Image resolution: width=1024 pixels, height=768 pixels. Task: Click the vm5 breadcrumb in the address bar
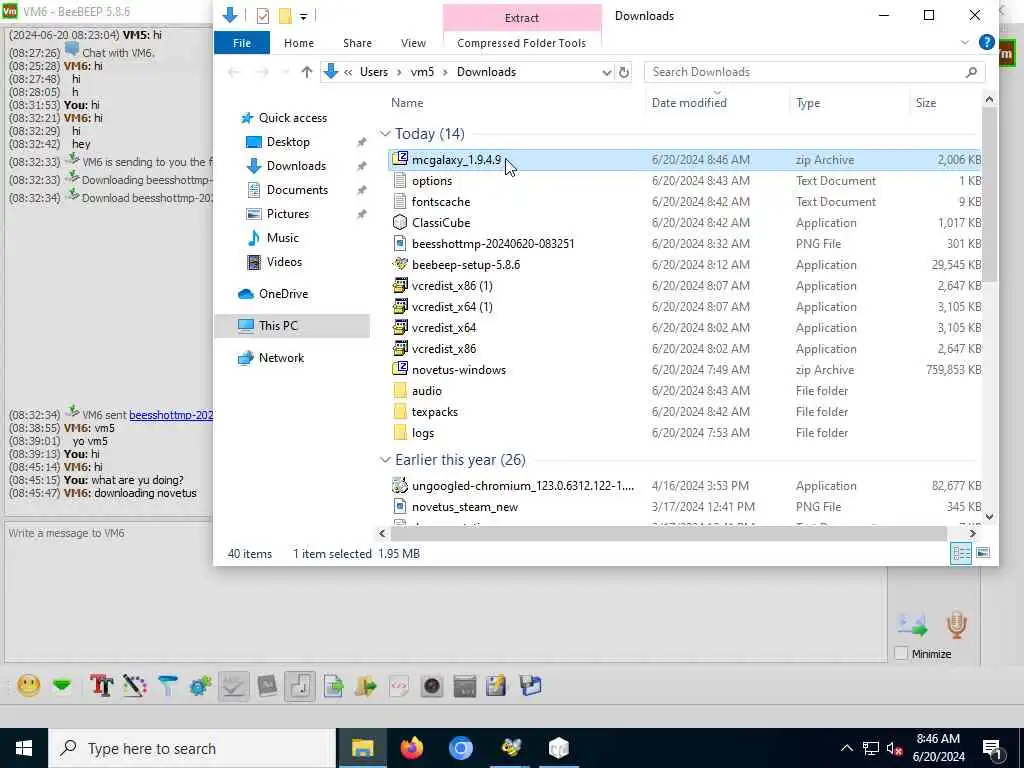422,72
